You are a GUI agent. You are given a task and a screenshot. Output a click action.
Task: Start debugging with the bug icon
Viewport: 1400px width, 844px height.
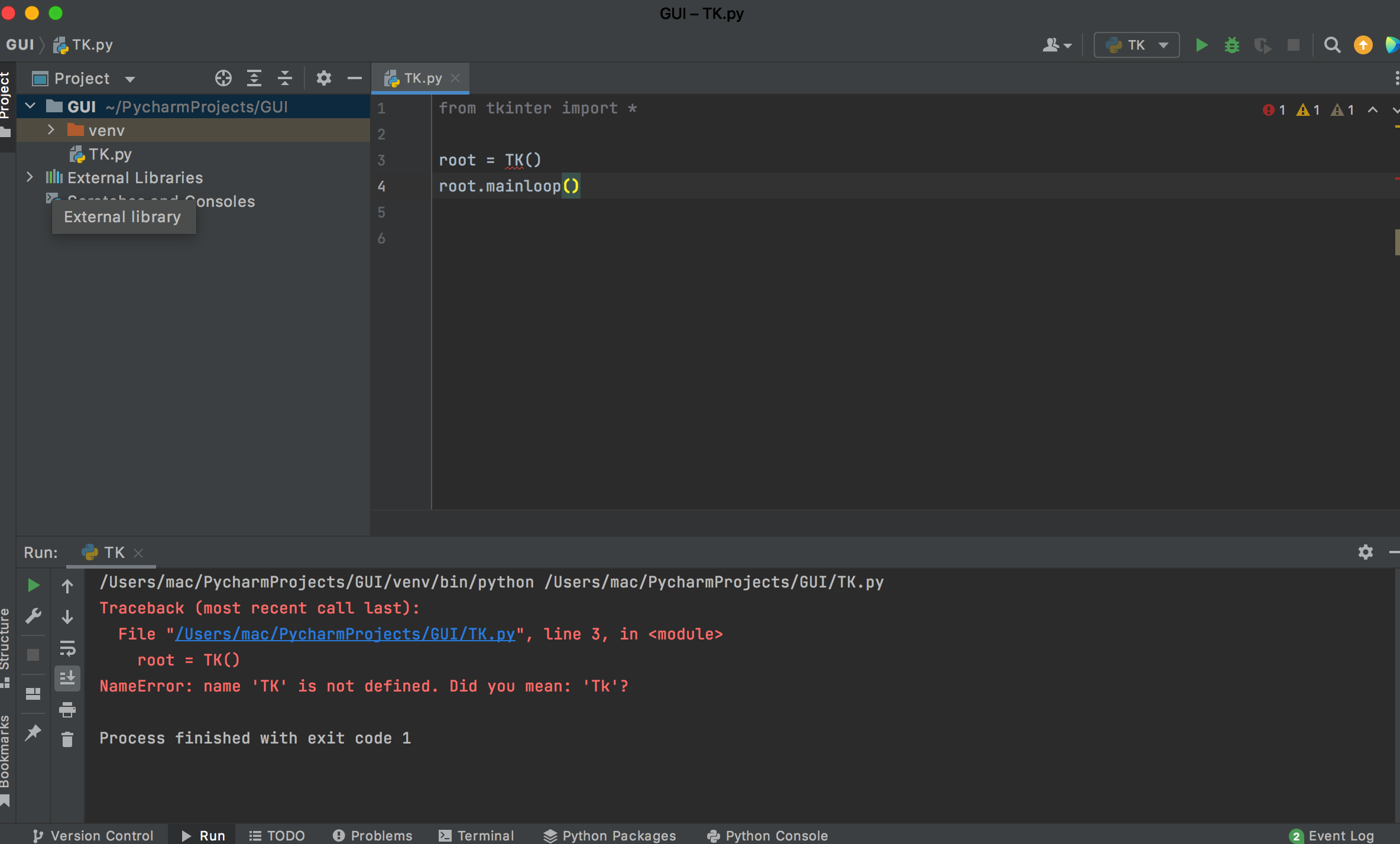[x=1232, y=45]
